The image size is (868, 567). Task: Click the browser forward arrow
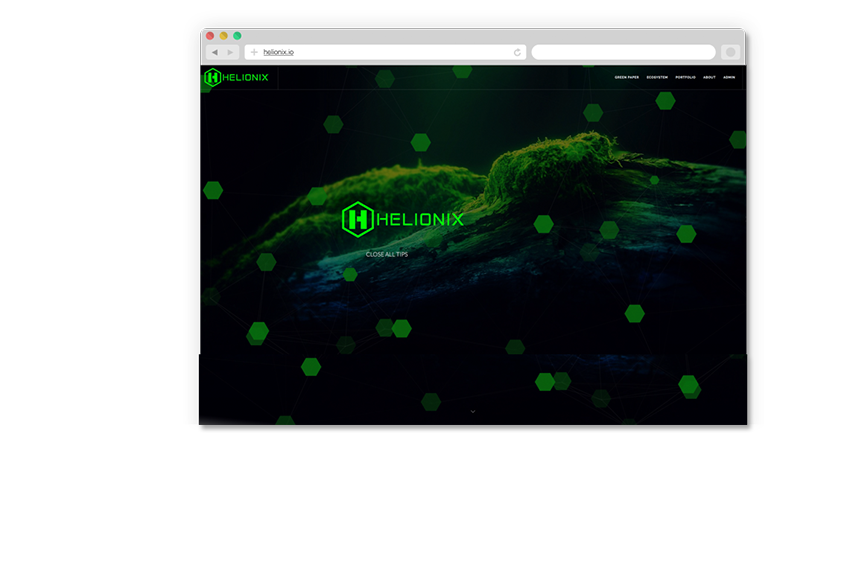[x=230, y=52]
